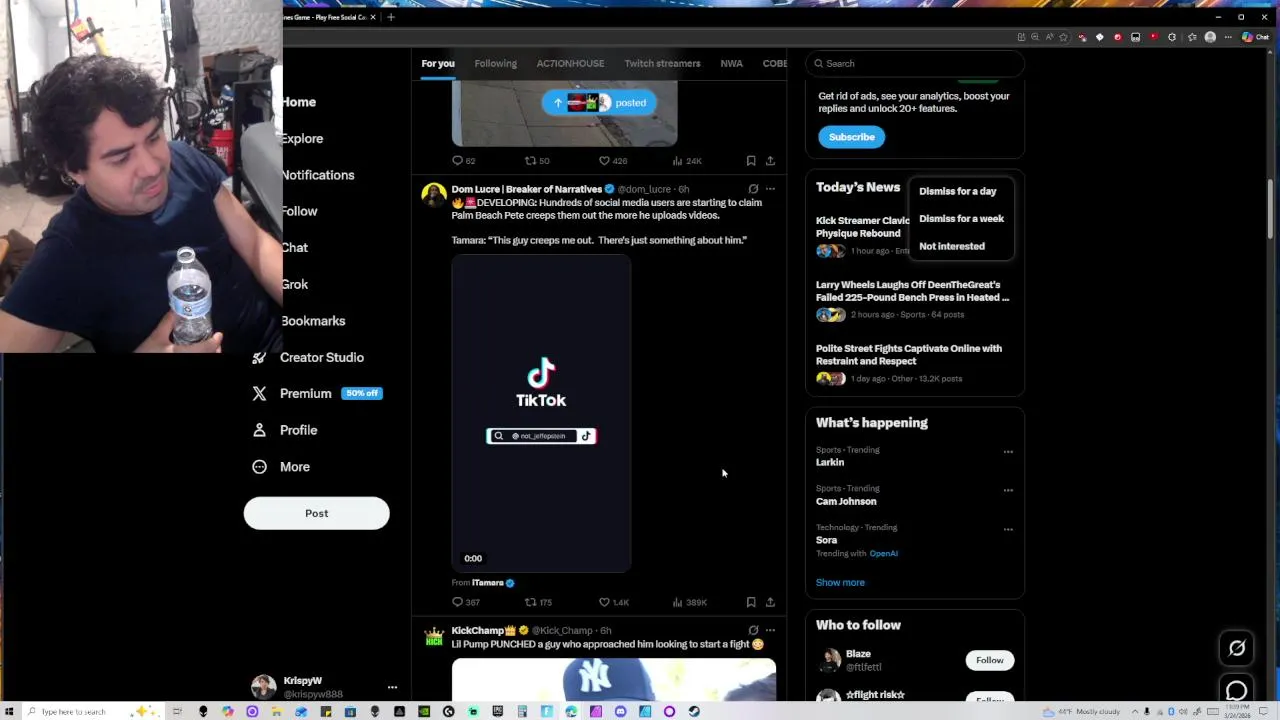Screen dimensions: 1280x720
Task: Switch to the Following tab
Action: pyautogui.click(x=495, y=63)
